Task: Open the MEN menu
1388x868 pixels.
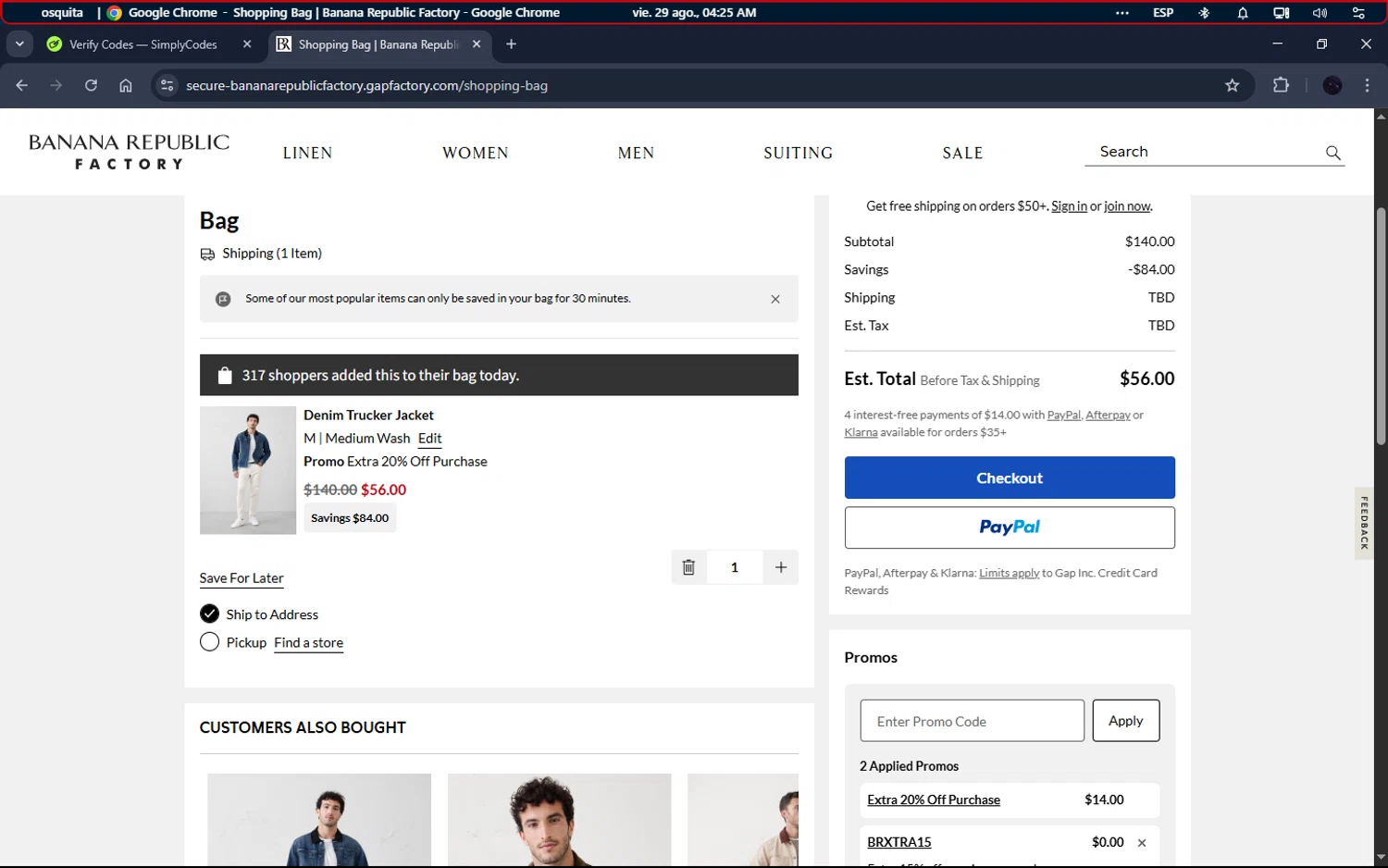Action: (x=636, y=153)
